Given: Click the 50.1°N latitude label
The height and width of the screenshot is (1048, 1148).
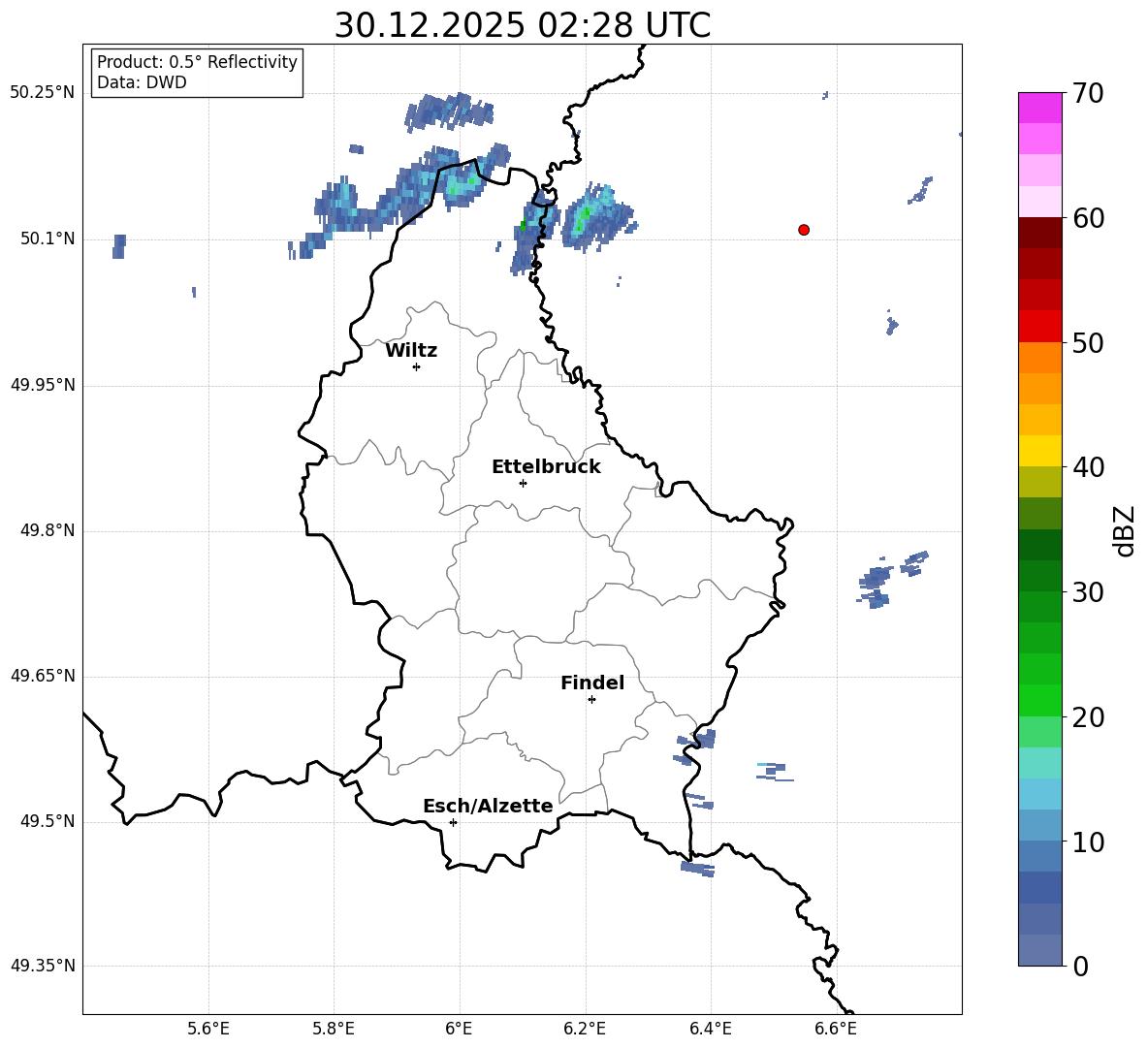Looking at the screenshot, I should pyautogui.click(x=48, y=238).
